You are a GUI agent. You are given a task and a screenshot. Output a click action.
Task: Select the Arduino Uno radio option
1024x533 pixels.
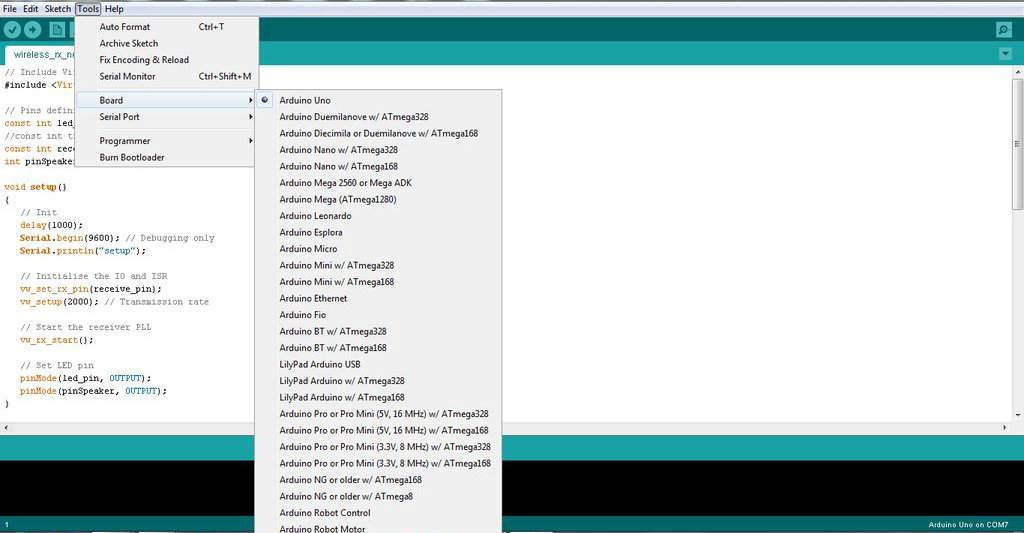[264, 100]
